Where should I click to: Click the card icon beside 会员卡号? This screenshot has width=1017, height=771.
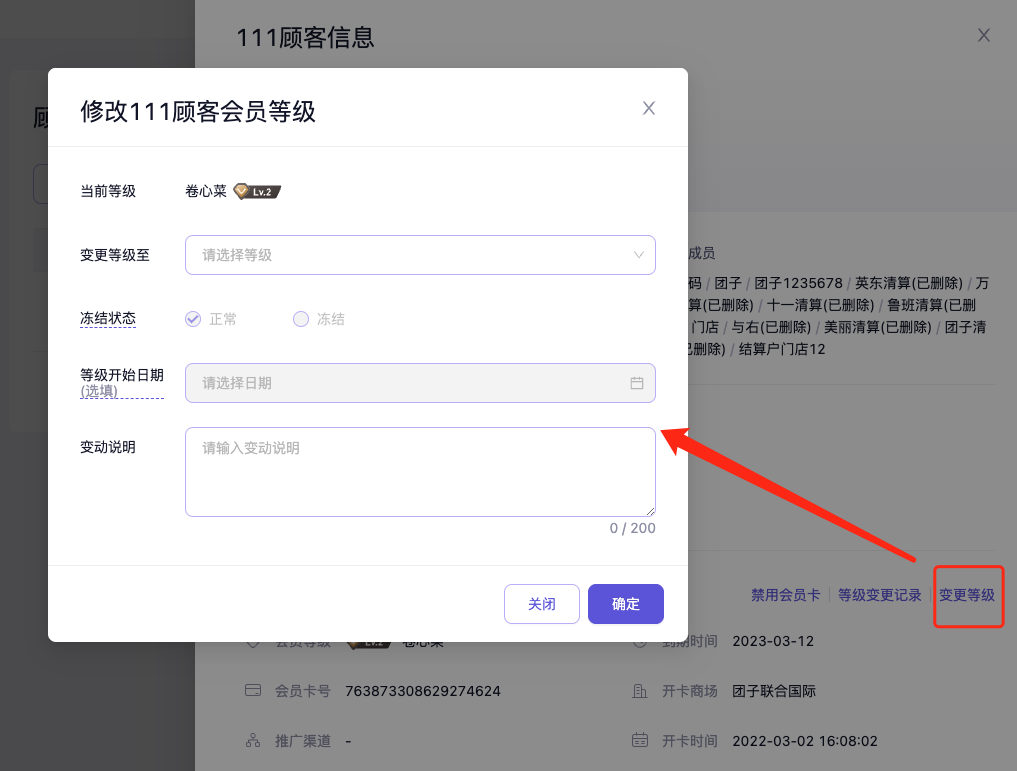click(253, 691)
